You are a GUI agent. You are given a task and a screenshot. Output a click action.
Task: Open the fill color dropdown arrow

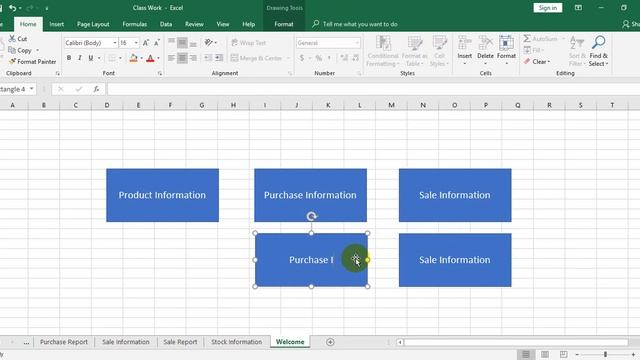(x=141, y=58)
